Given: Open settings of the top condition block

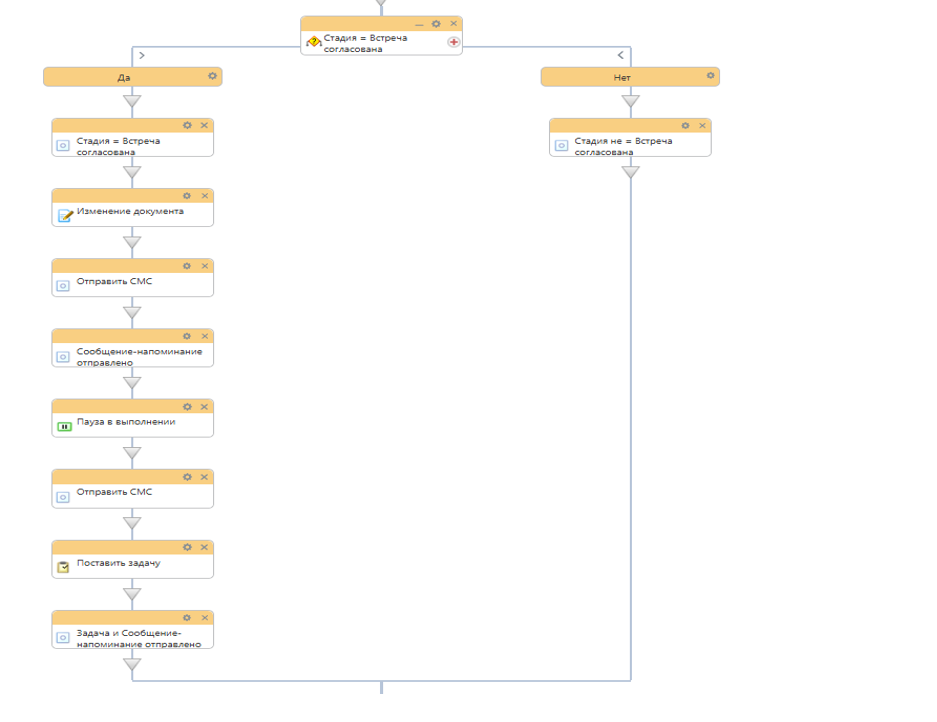Looking at the screenshot, I should (436, 24).
